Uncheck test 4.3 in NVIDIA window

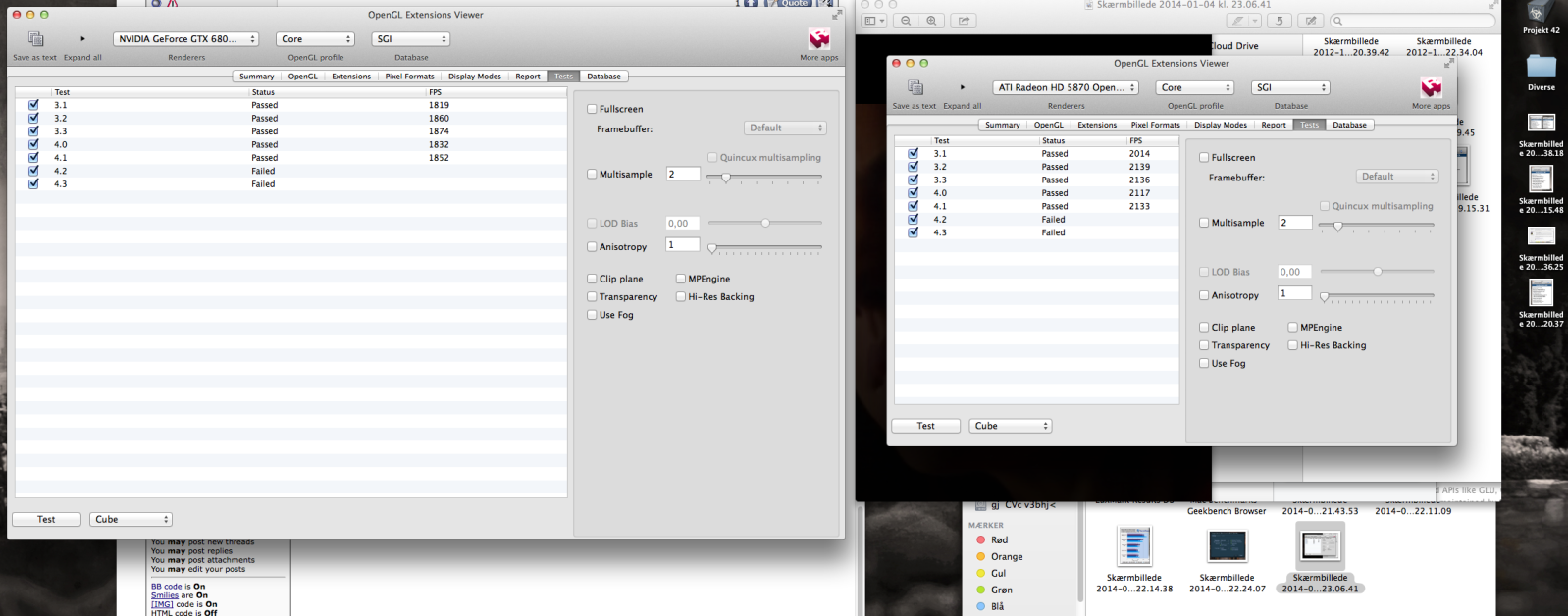pos(33,183)
